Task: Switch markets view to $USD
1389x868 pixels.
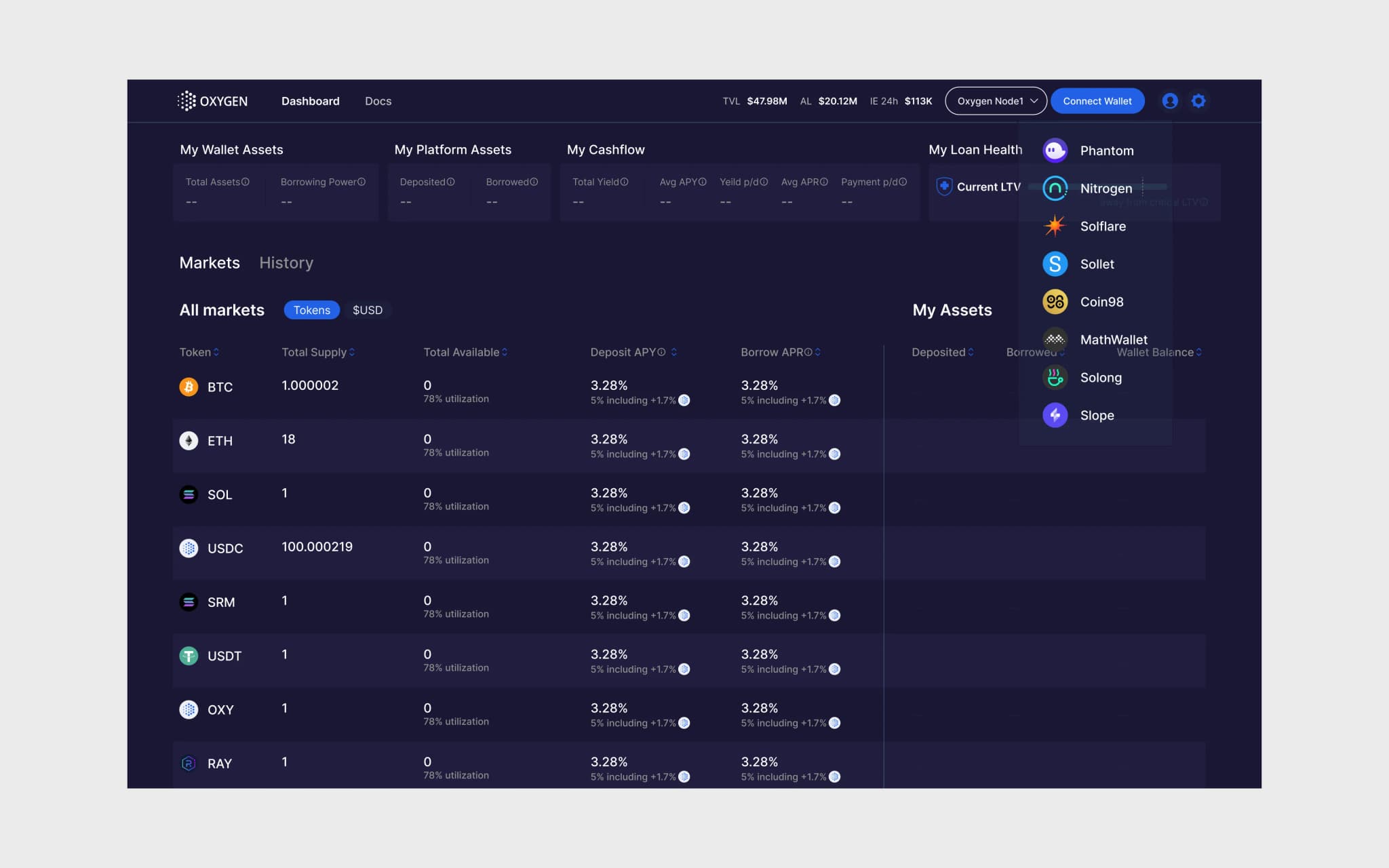Action: point(367,310)
